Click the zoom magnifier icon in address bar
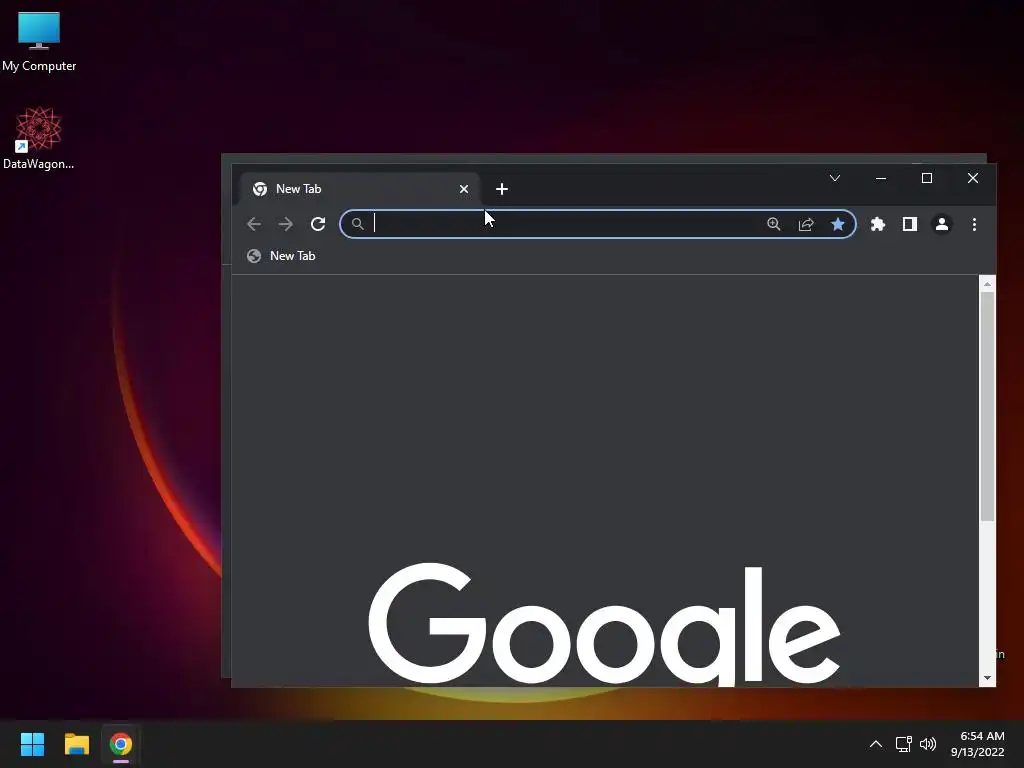The width and height of the screenshot is (1024, 768). pyautogui.click(x=774, y=224)
